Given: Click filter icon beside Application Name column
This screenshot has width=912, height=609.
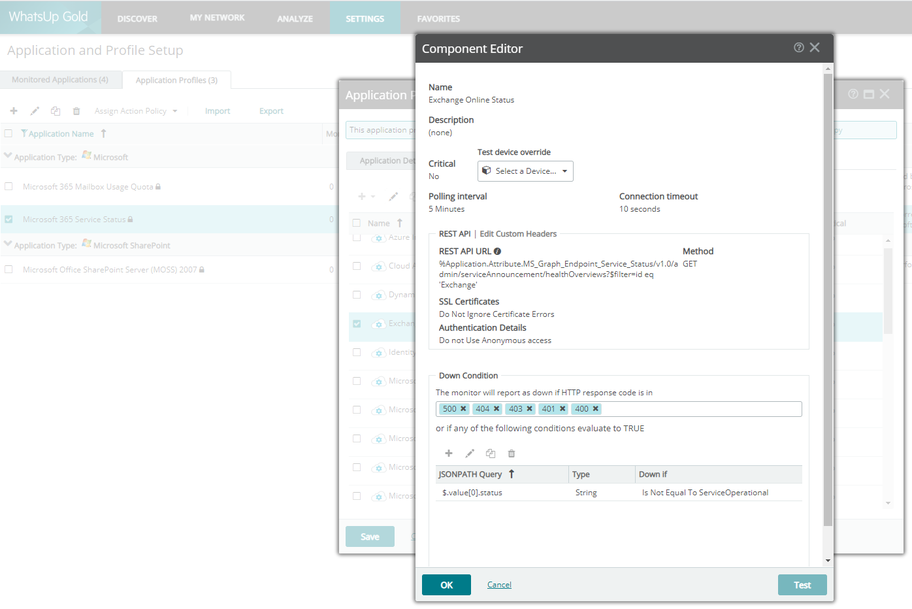Looking at the screenshot, I should click(x=24, y=134).
